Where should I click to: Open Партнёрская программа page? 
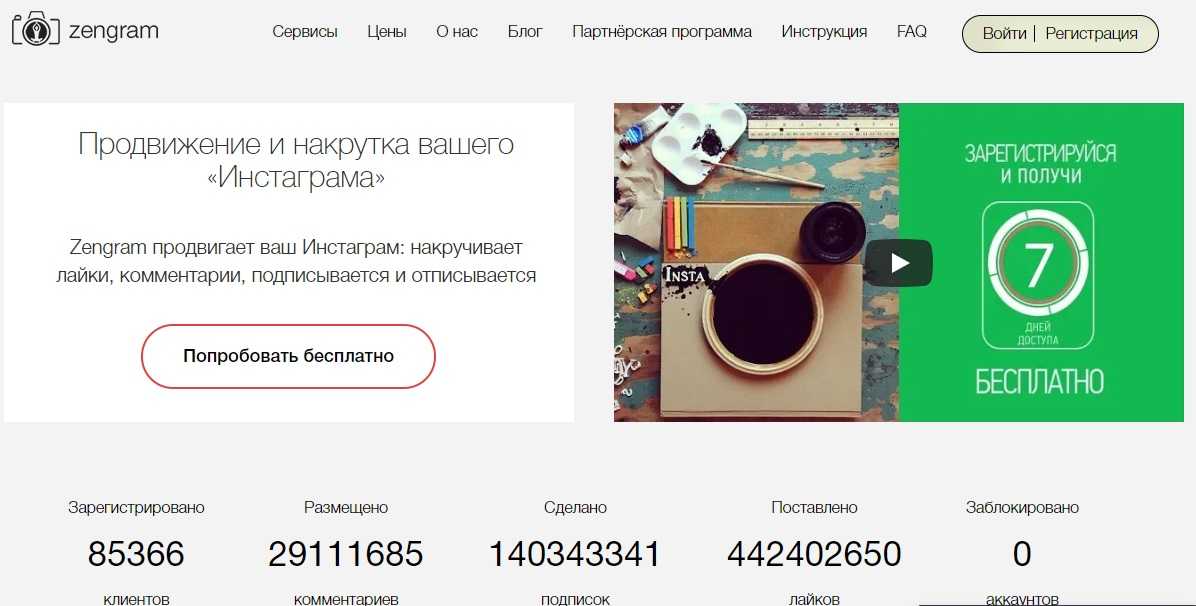pos(662,32)
